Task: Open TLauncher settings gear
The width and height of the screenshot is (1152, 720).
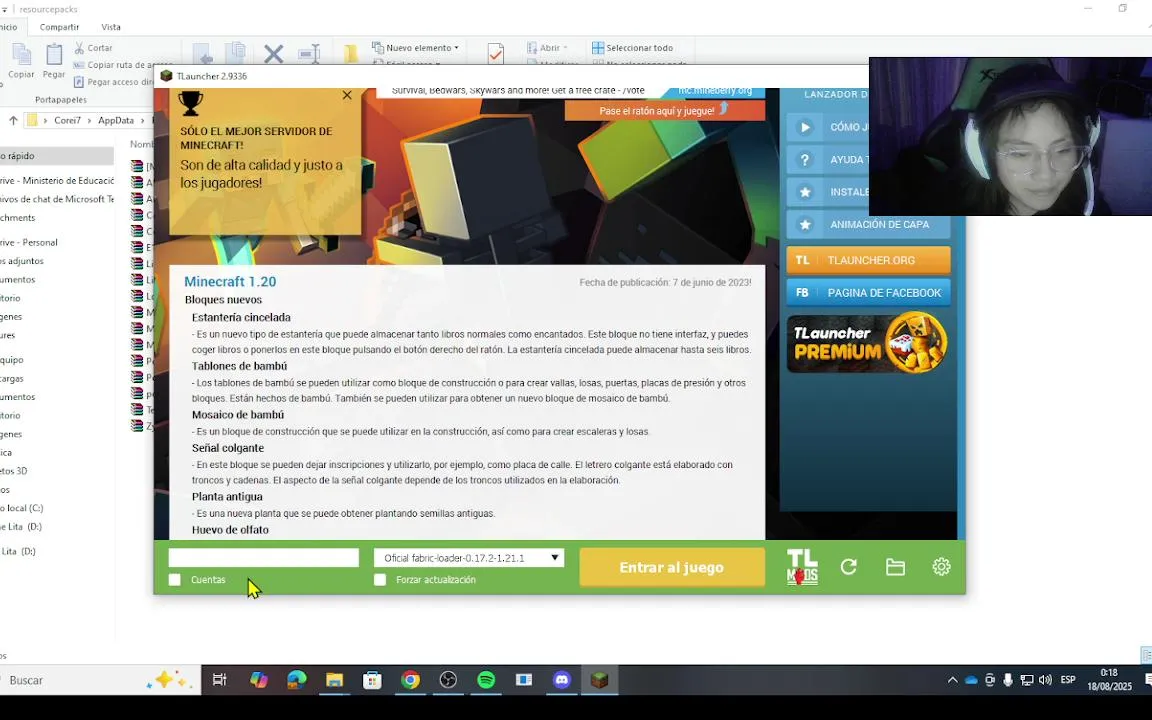Action: click(941, 567)
